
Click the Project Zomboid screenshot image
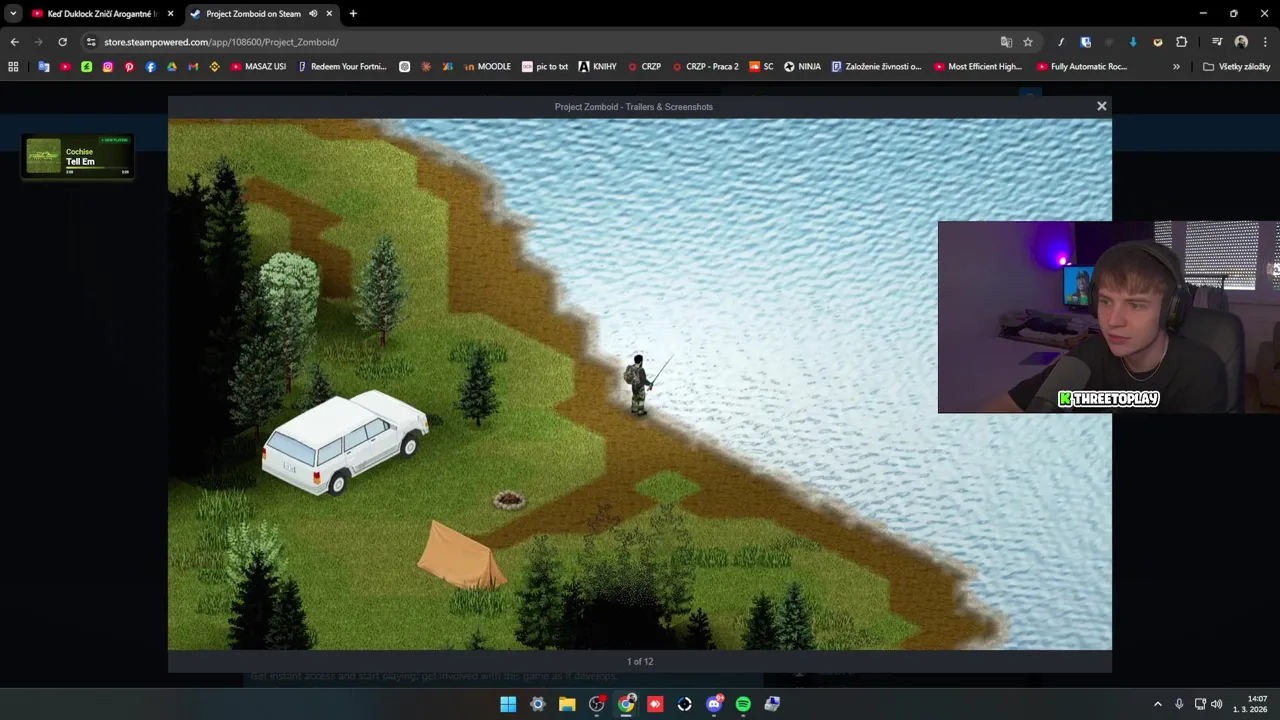pyautogui.click(x=640, y=385)
